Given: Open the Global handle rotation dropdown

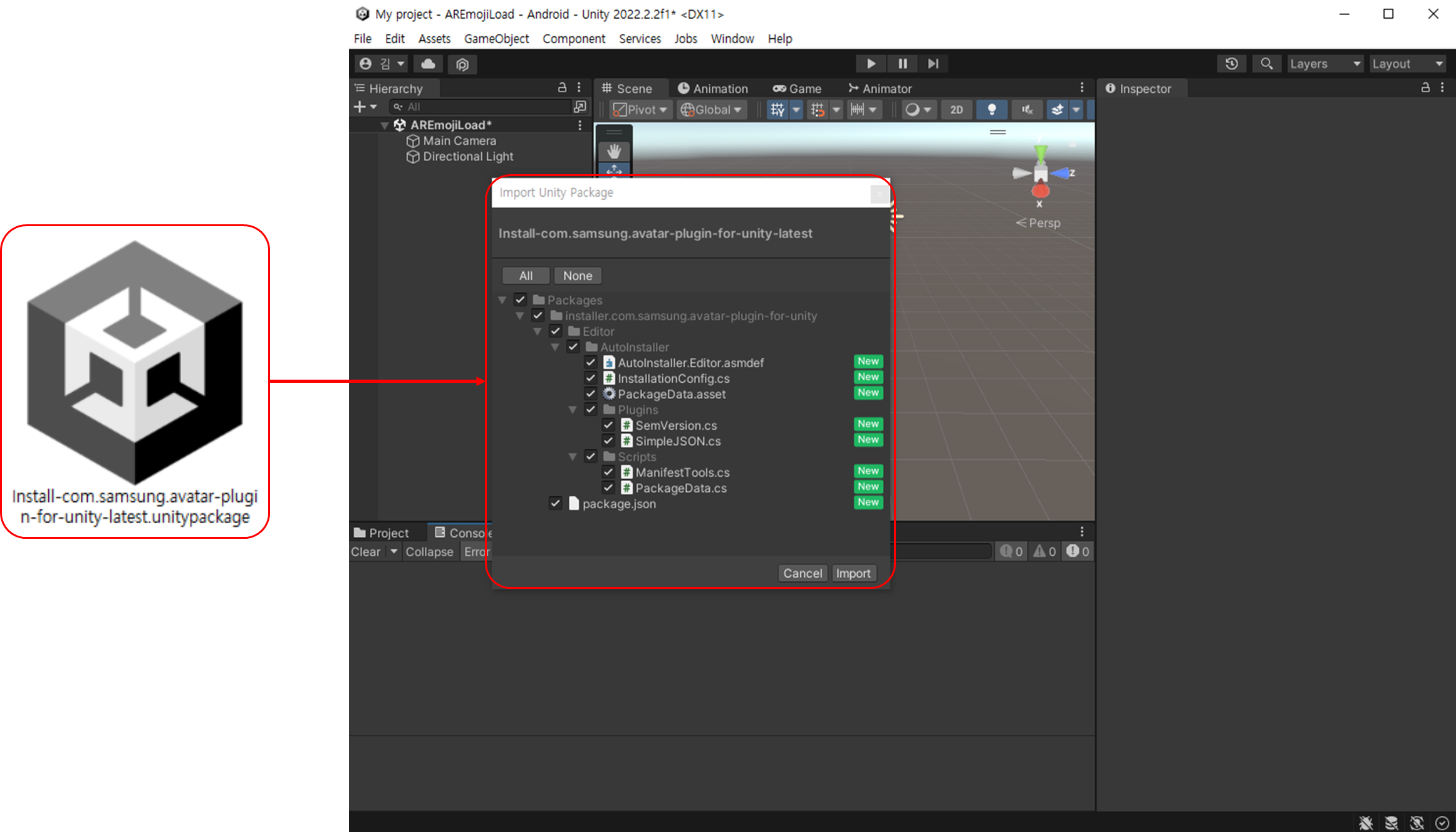Looking at the screenshot, I should click(x=712, y=110).
